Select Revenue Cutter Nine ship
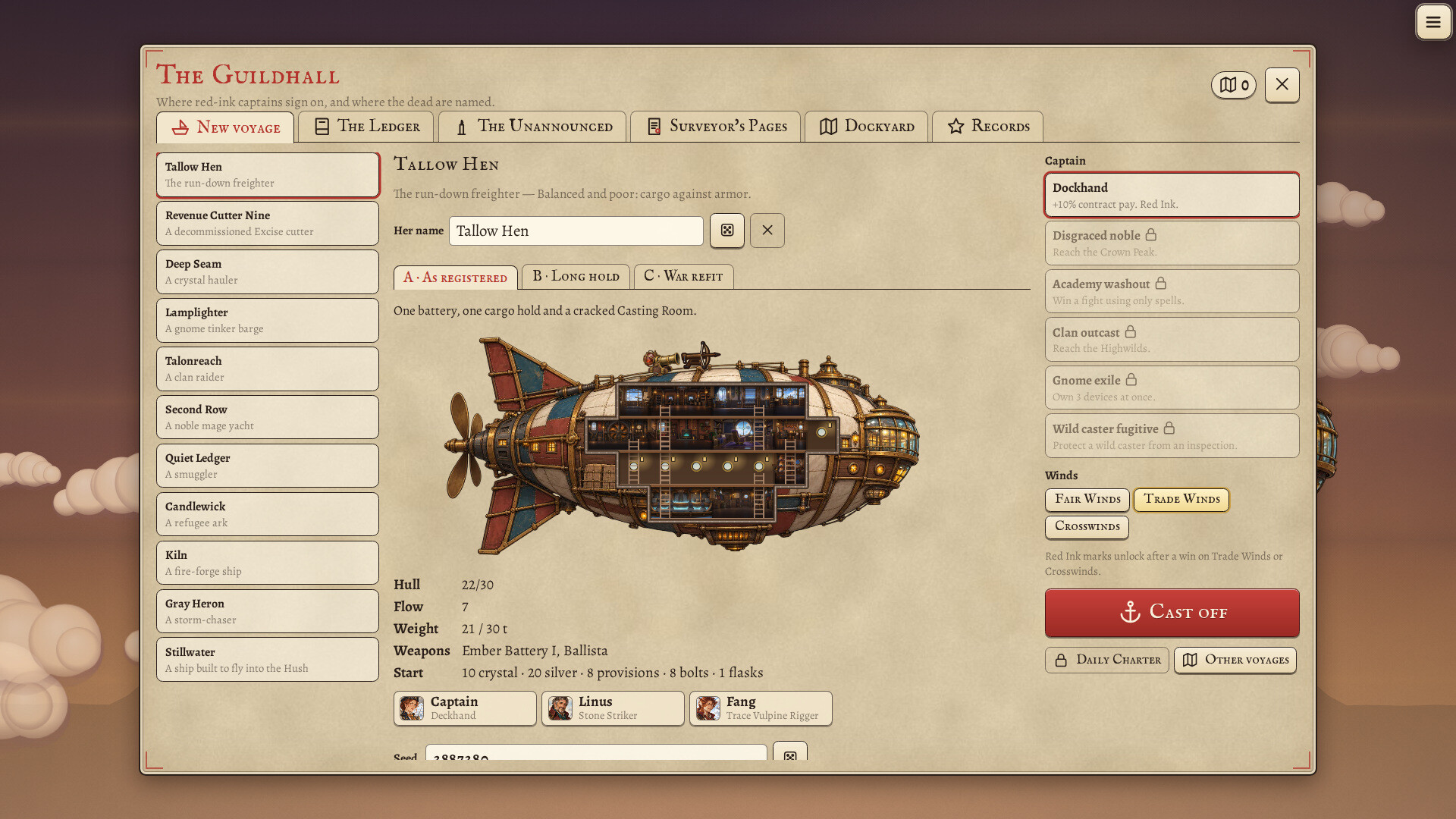The width and height of the screenshot is (1456, 819). click(x=267, y=223)
